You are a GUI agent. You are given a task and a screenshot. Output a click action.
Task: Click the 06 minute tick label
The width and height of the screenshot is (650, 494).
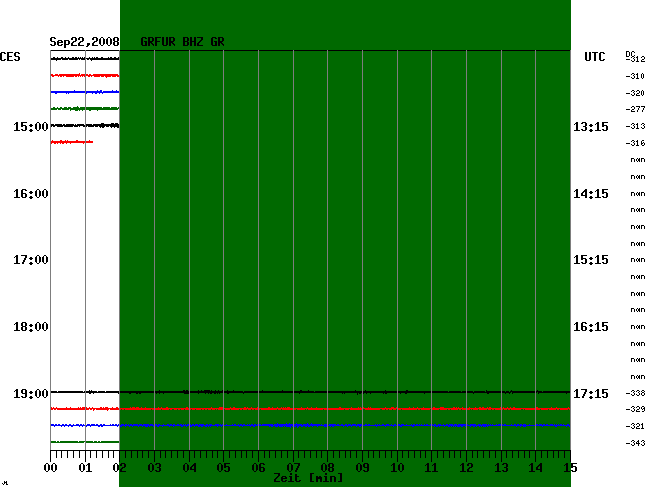(x=258, y=468)
